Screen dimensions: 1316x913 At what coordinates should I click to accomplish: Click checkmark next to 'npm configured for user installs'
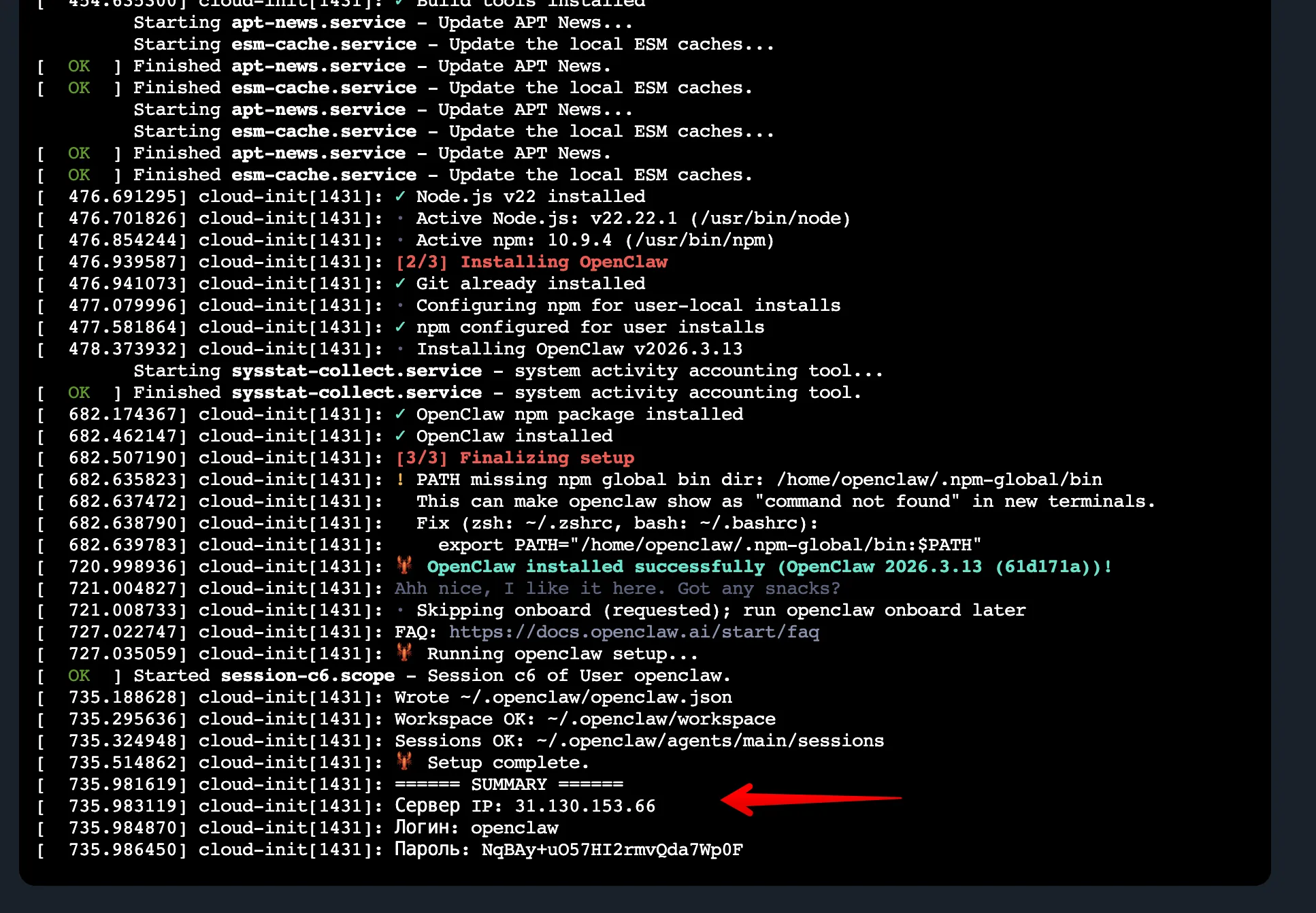400,327
